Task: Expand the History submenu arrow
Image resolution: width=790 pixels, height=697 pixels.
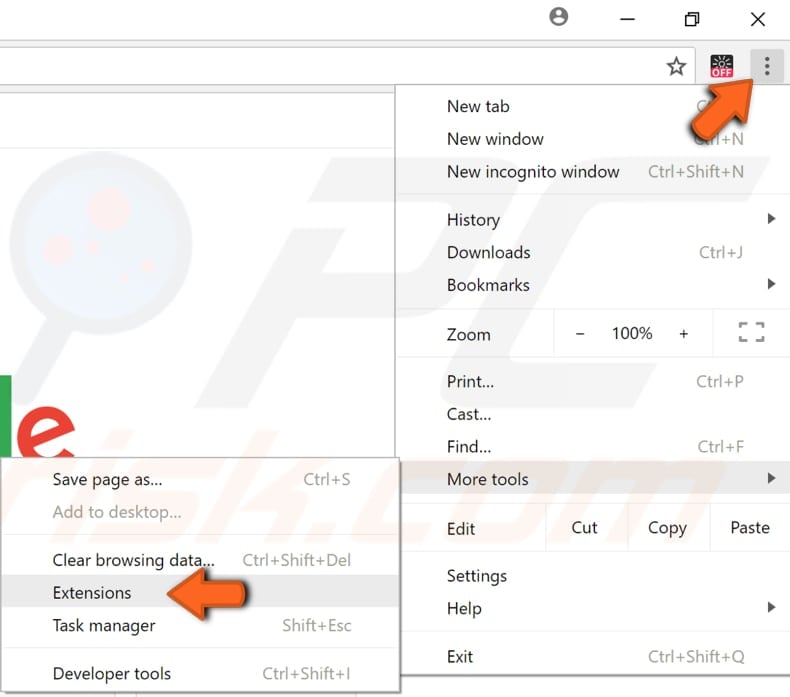Action: point(771,219)
